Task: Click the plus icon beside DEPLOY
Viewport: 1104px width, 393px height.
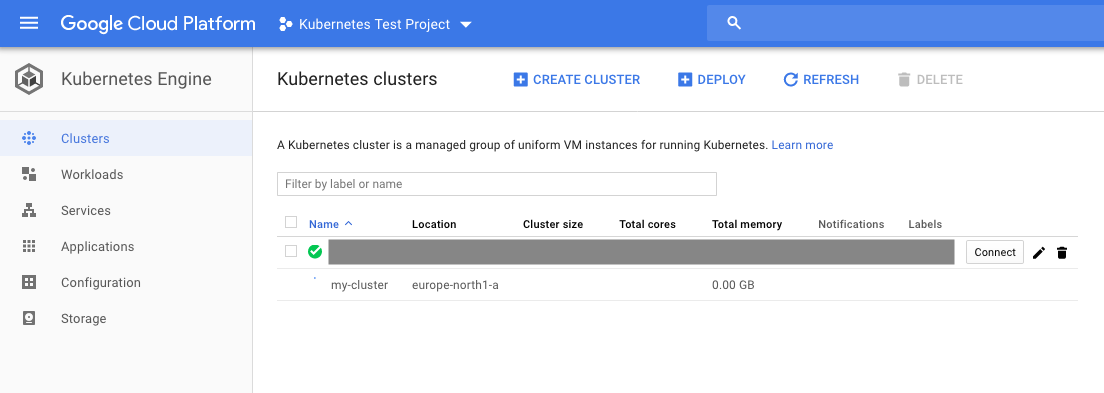Action: 684,80
